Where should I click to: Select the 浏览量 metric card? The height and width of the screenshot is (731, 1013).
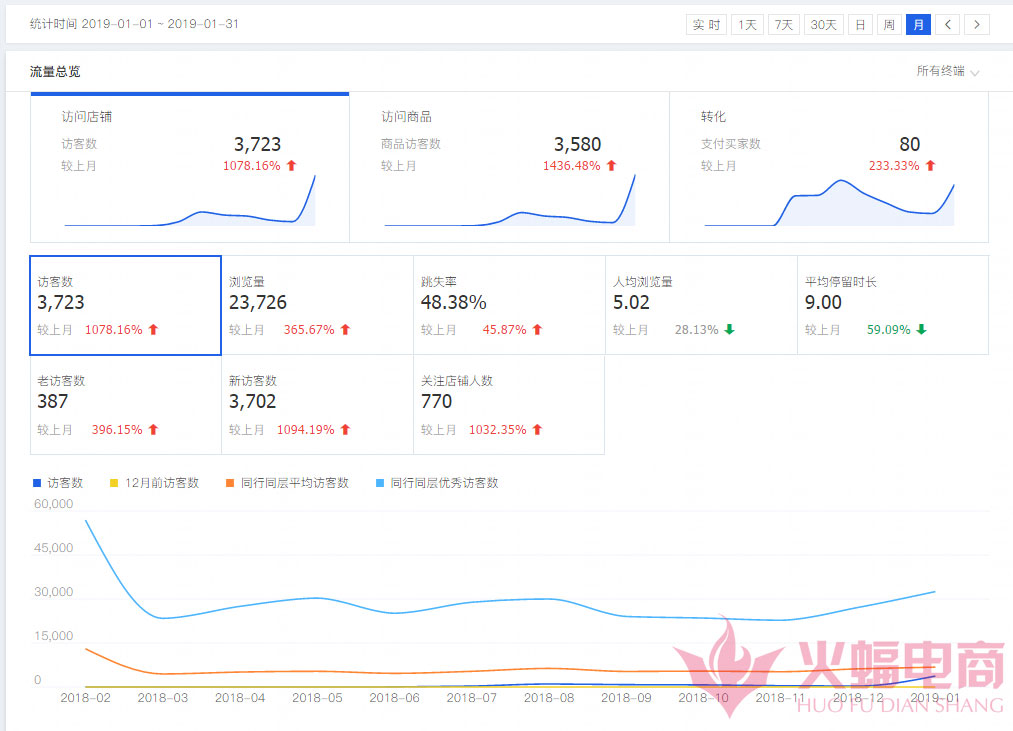(x=317, y=305)
